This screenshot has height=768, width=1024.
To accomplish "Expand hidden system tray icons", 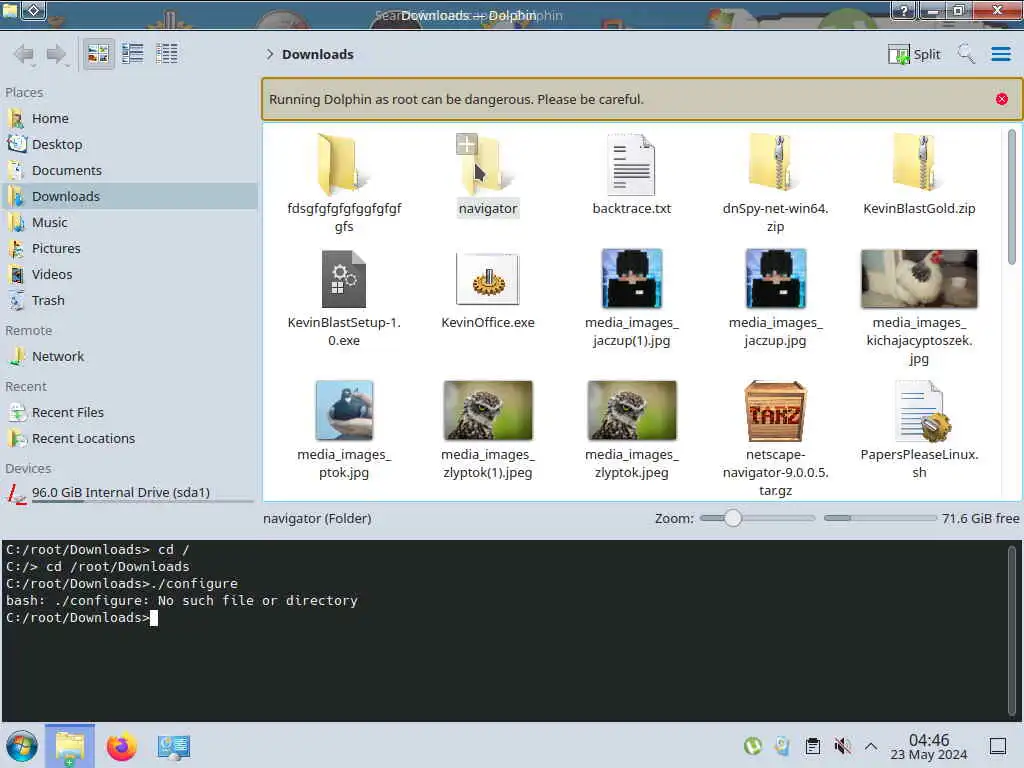I will coord(871,745).
